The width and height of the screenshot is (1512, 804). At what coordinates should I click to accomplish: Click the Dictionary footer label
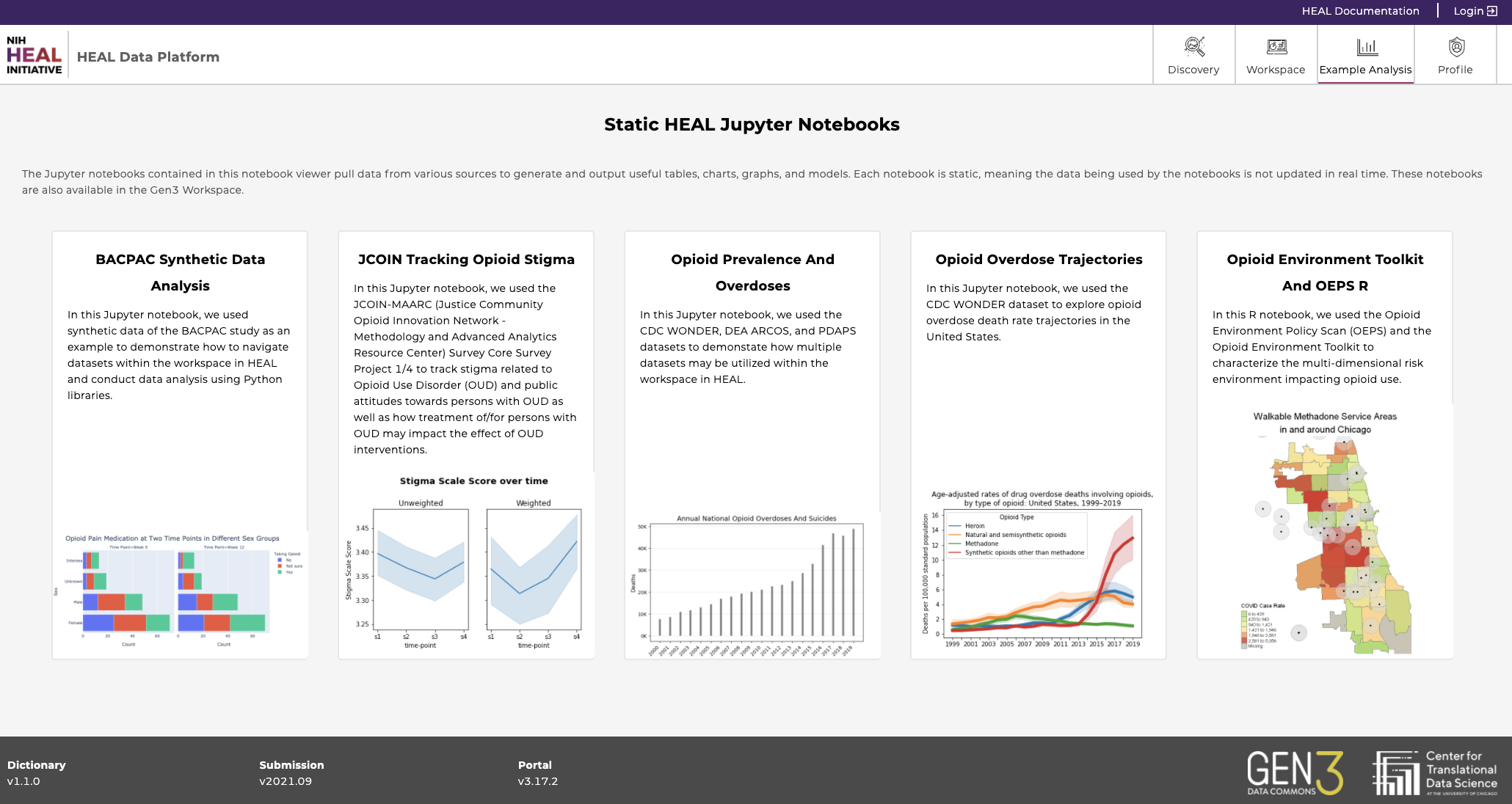pyautogui.click(x=37, y=765)
